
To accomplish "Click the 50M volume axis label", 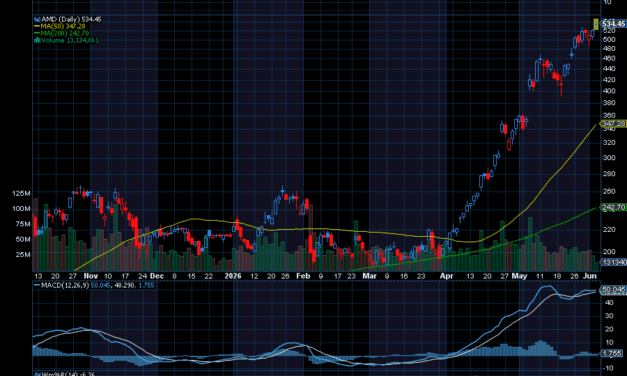I will coord(23,239).
